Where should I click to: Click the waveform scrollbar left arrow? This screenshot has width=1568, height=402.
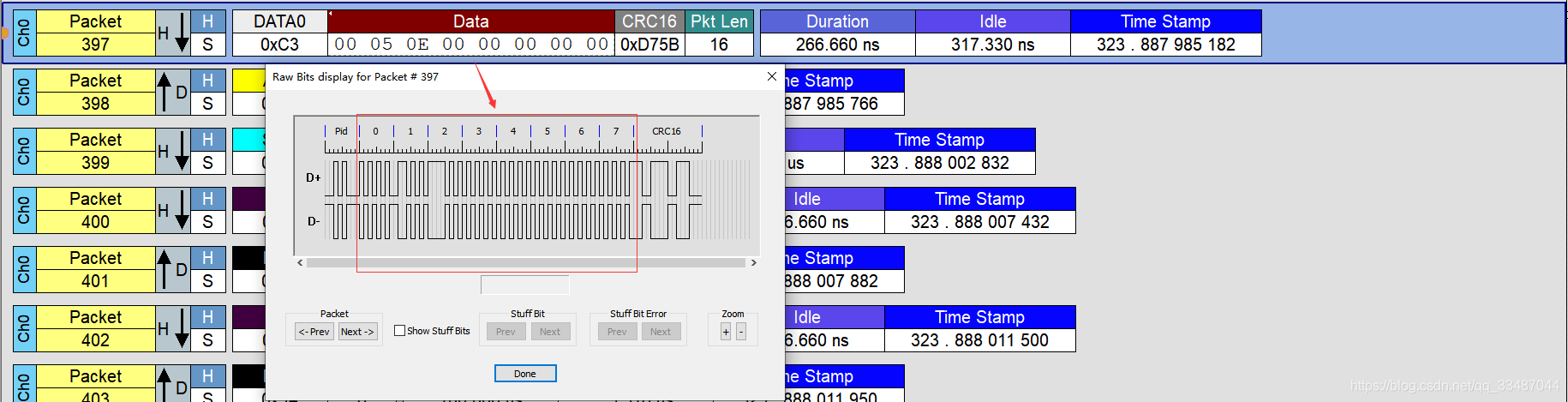point(300,263)
